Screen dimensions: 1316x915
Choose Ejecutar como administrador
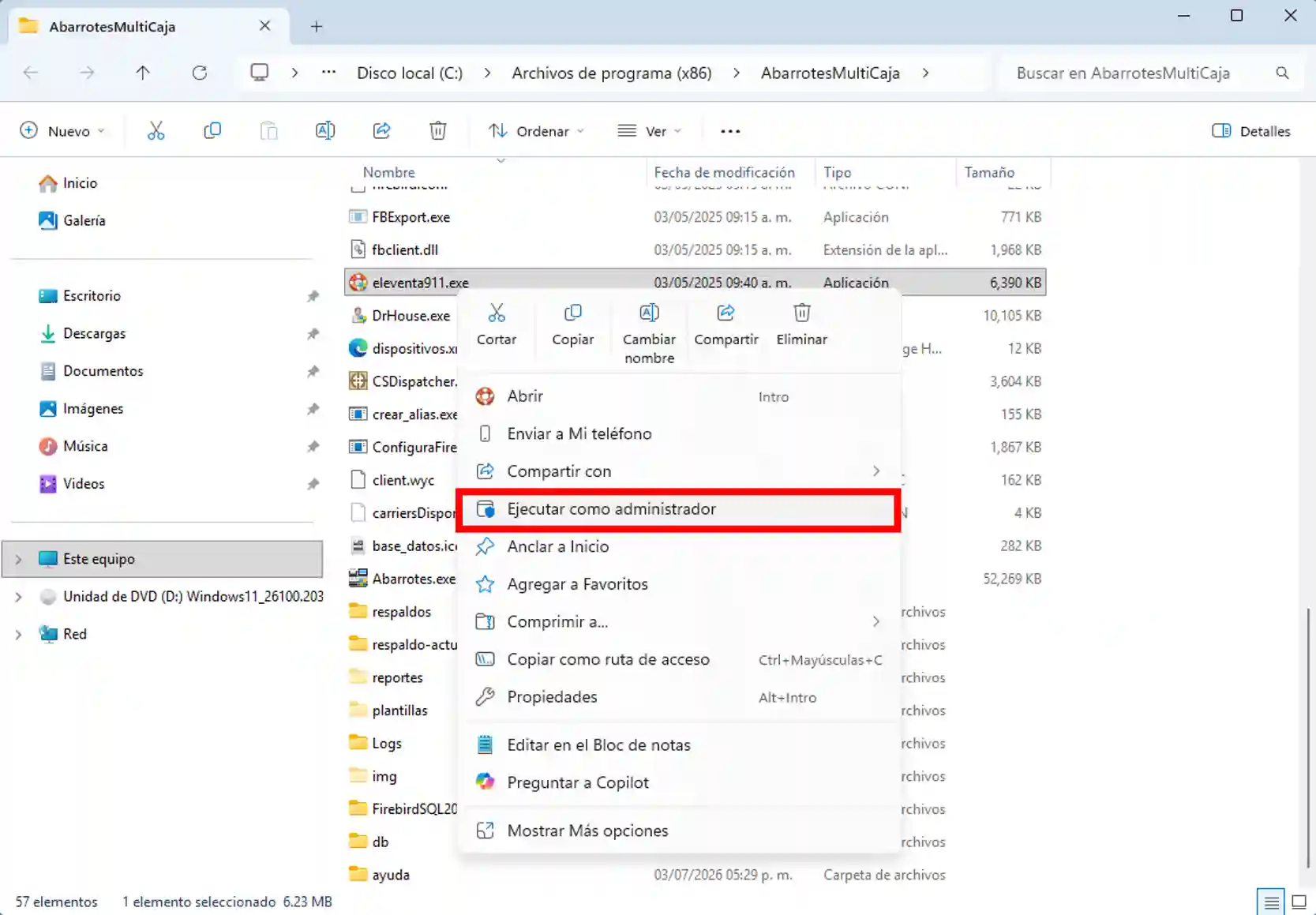[678, 509]
